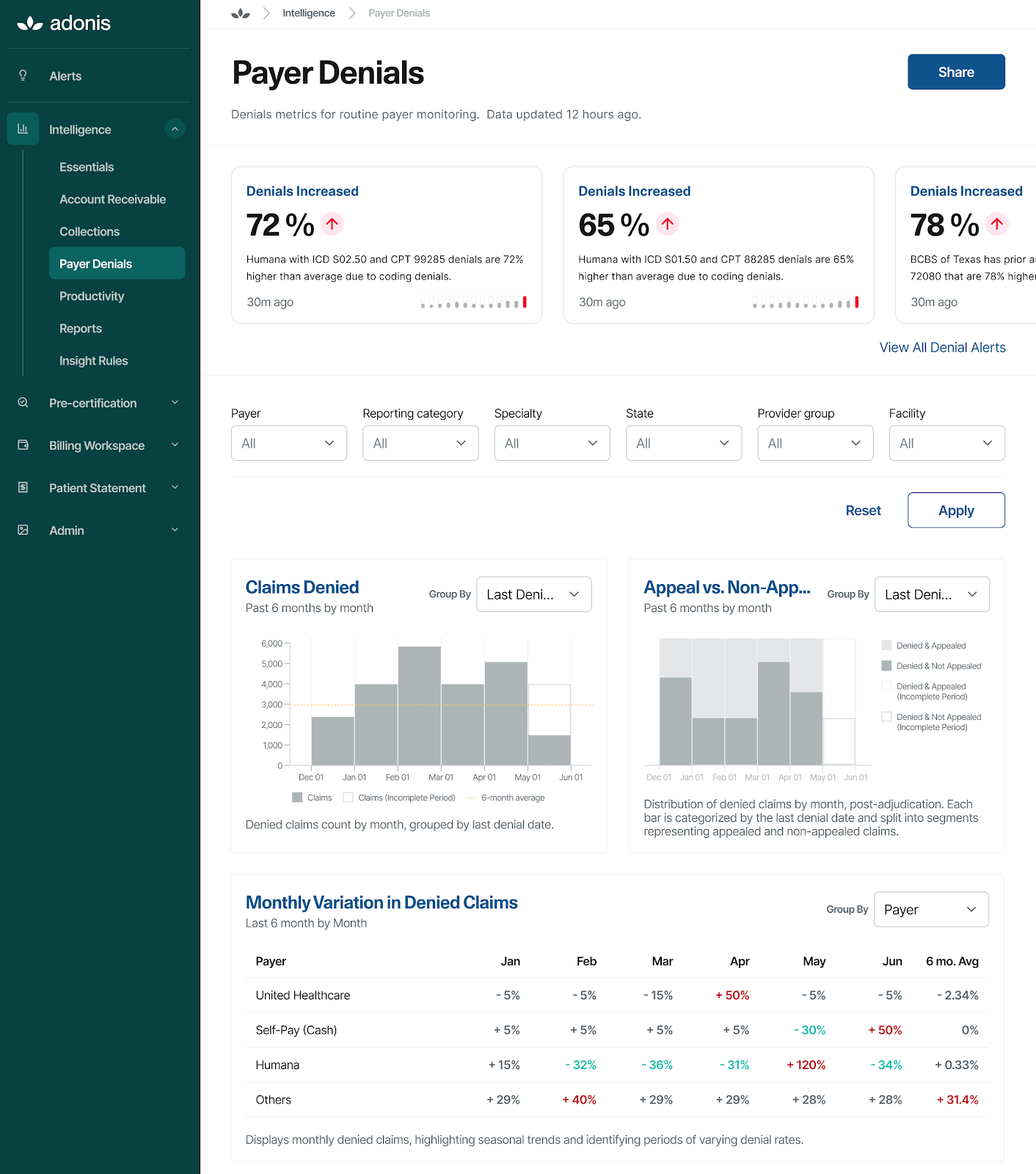Viewport: 1036px width, 1174px height.
Task: Click the Patient Statement document icon
Action: click(23, 488)
